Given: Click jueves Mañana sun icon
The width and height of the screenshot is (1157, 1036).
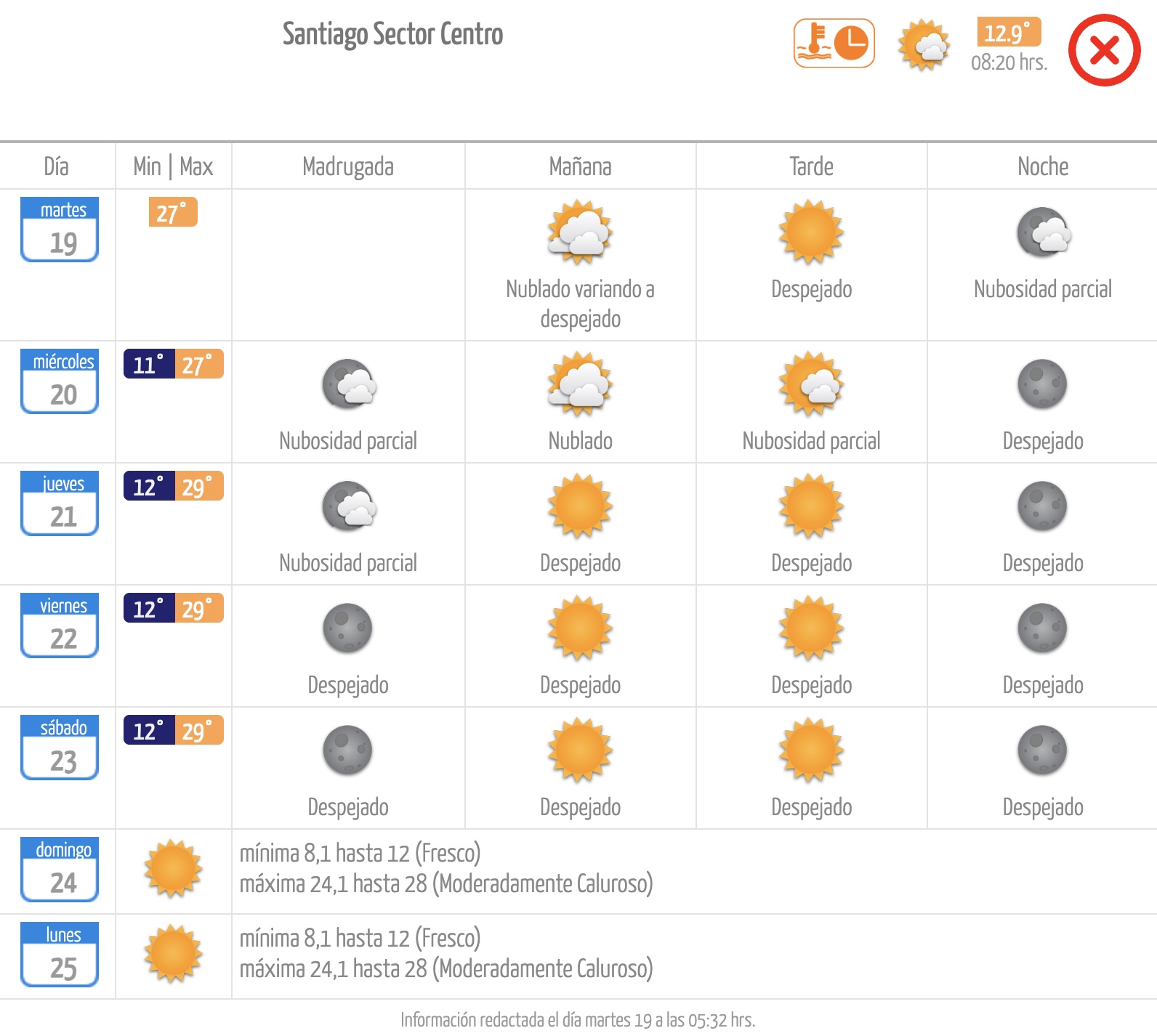Looking at the screenshot, I should (x=580, y=506).
